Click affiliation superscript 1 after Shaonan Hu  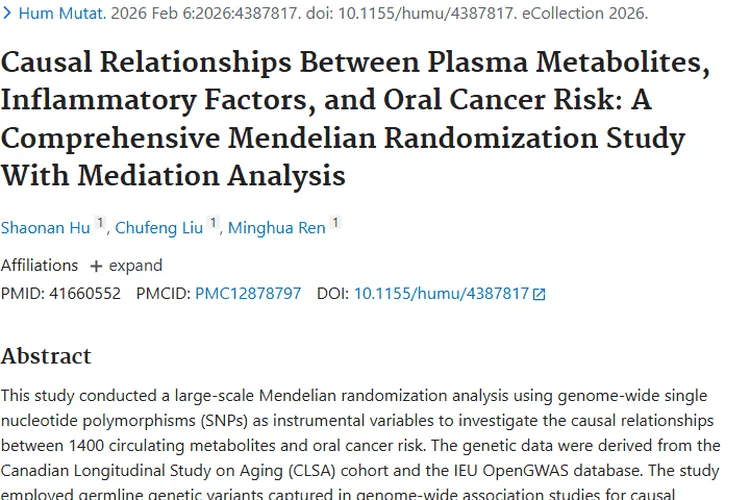pos(100,224)
